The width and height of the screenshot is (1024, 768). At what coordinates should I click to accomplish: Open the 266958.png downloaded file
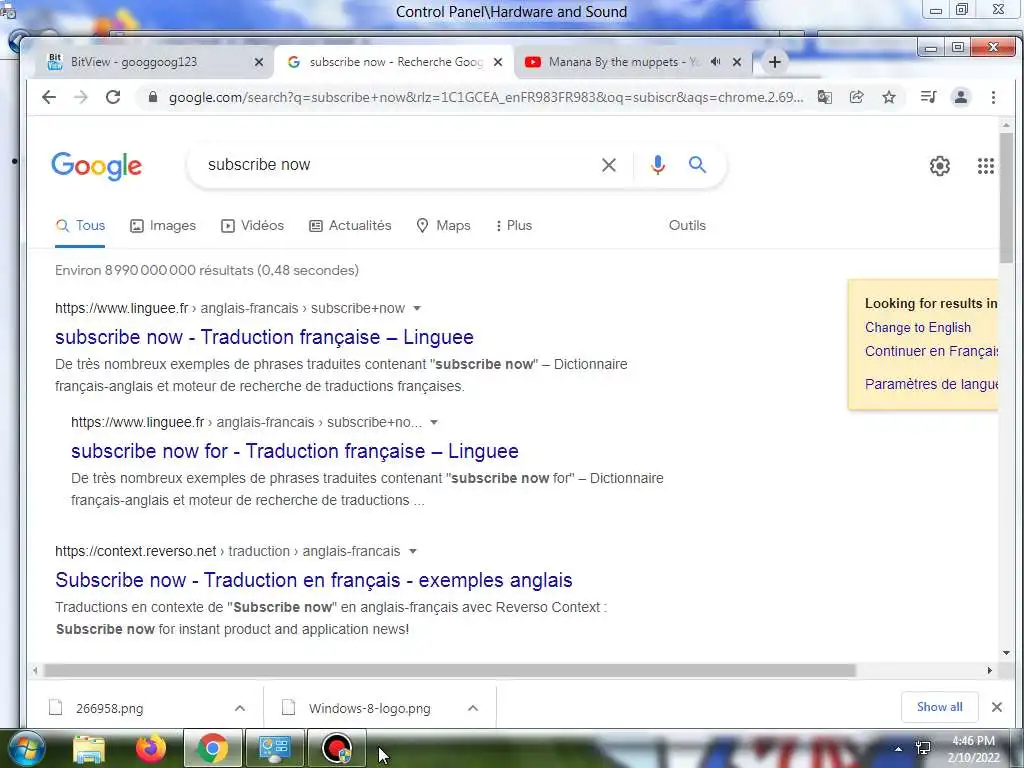point(109,708)
